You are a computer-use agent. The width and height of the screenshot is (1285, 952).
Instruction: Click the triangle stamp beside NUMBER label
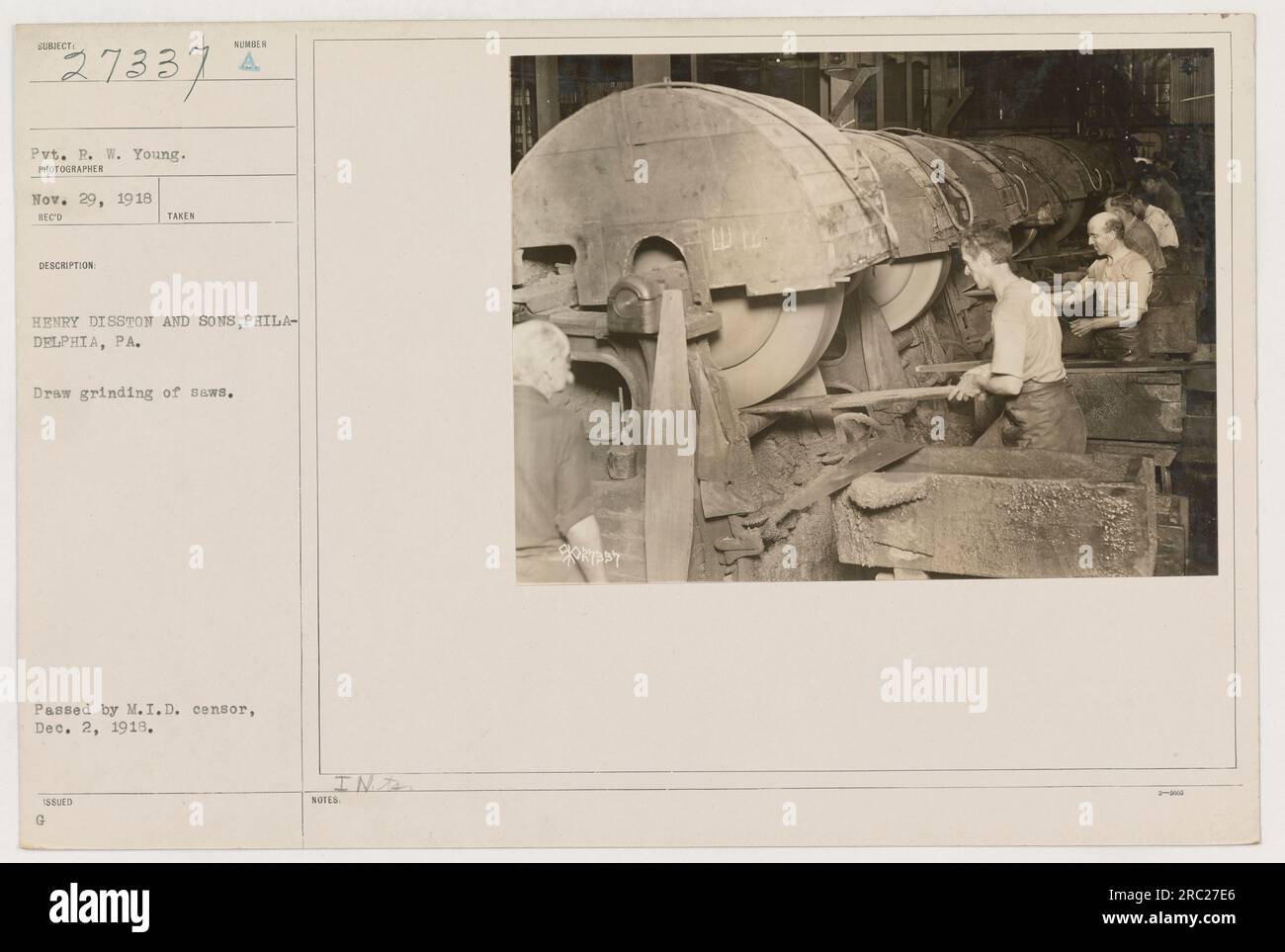[x=252, y=61]
